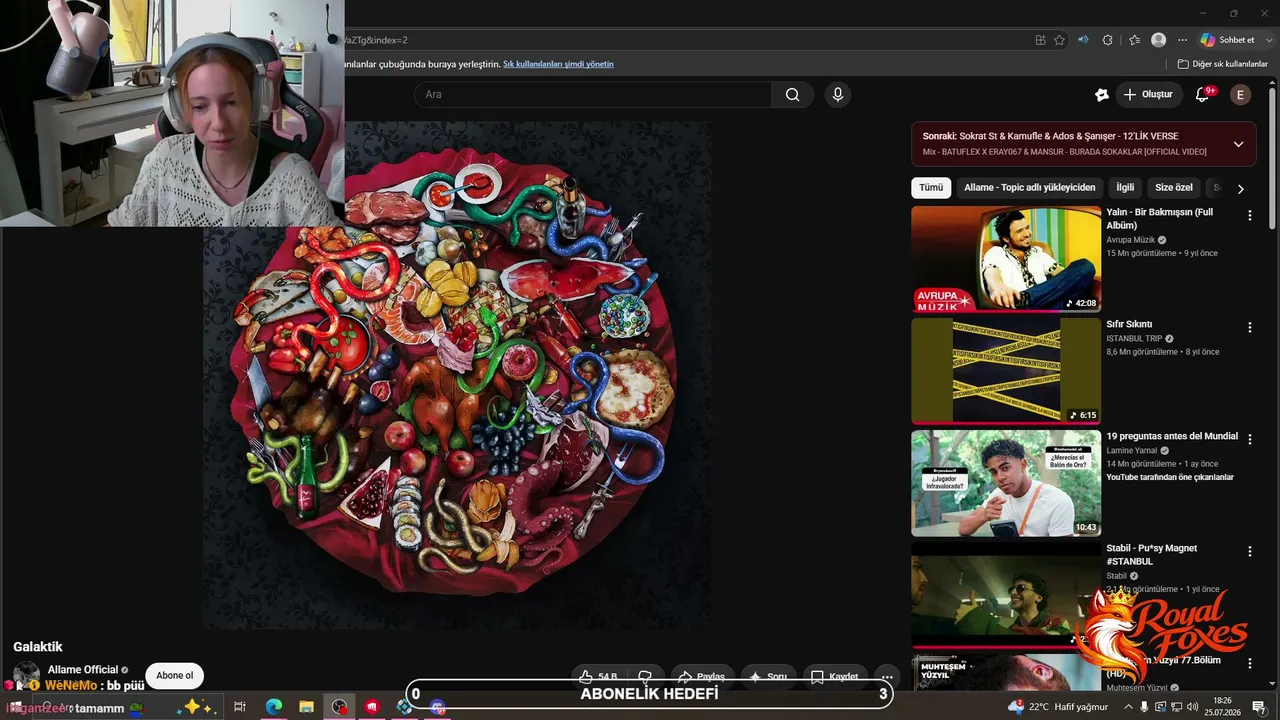Select the İlgili filter chip

click(x=1125, y=188)
